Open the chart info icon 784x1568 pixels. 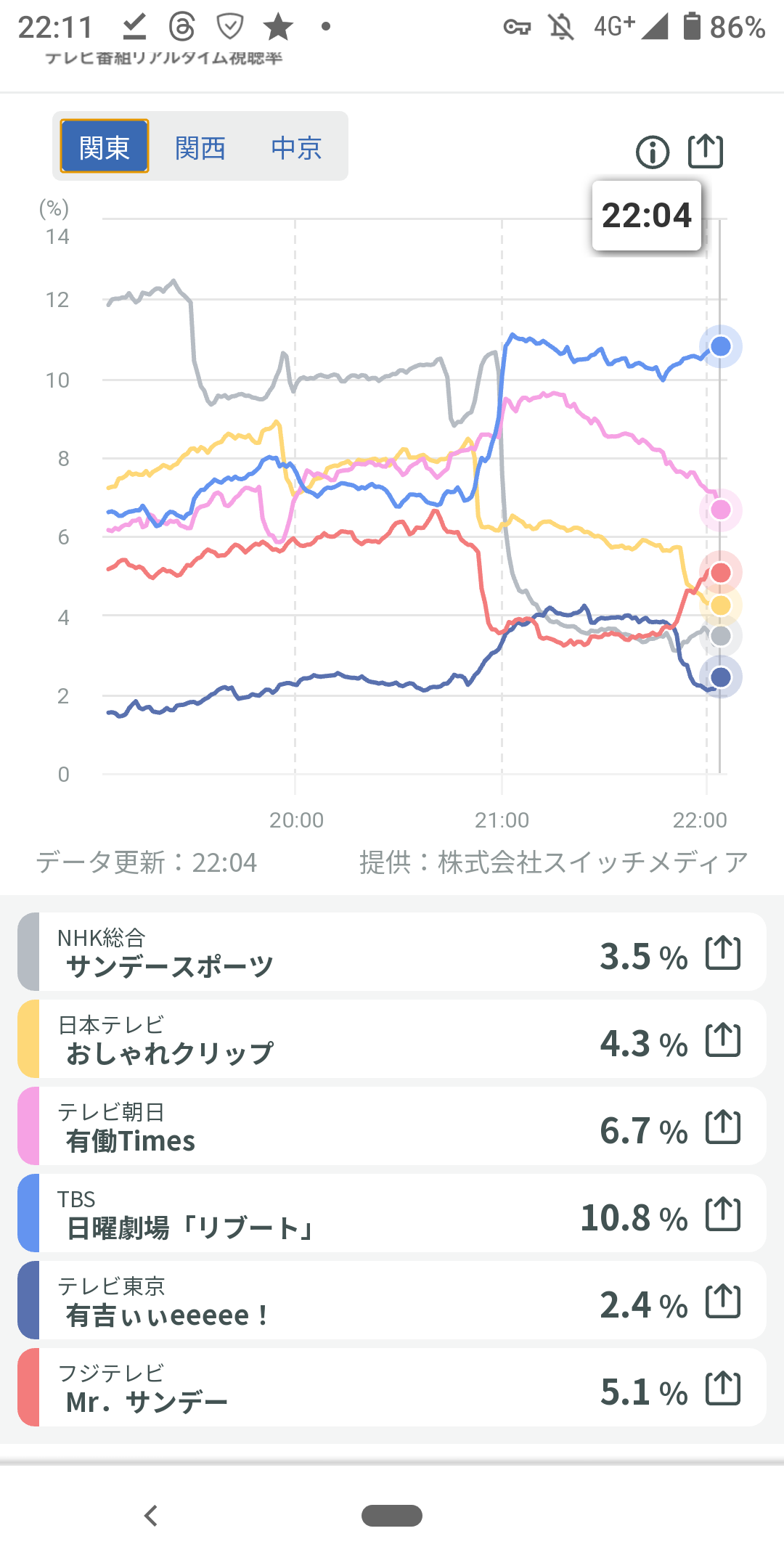point(652,152)
